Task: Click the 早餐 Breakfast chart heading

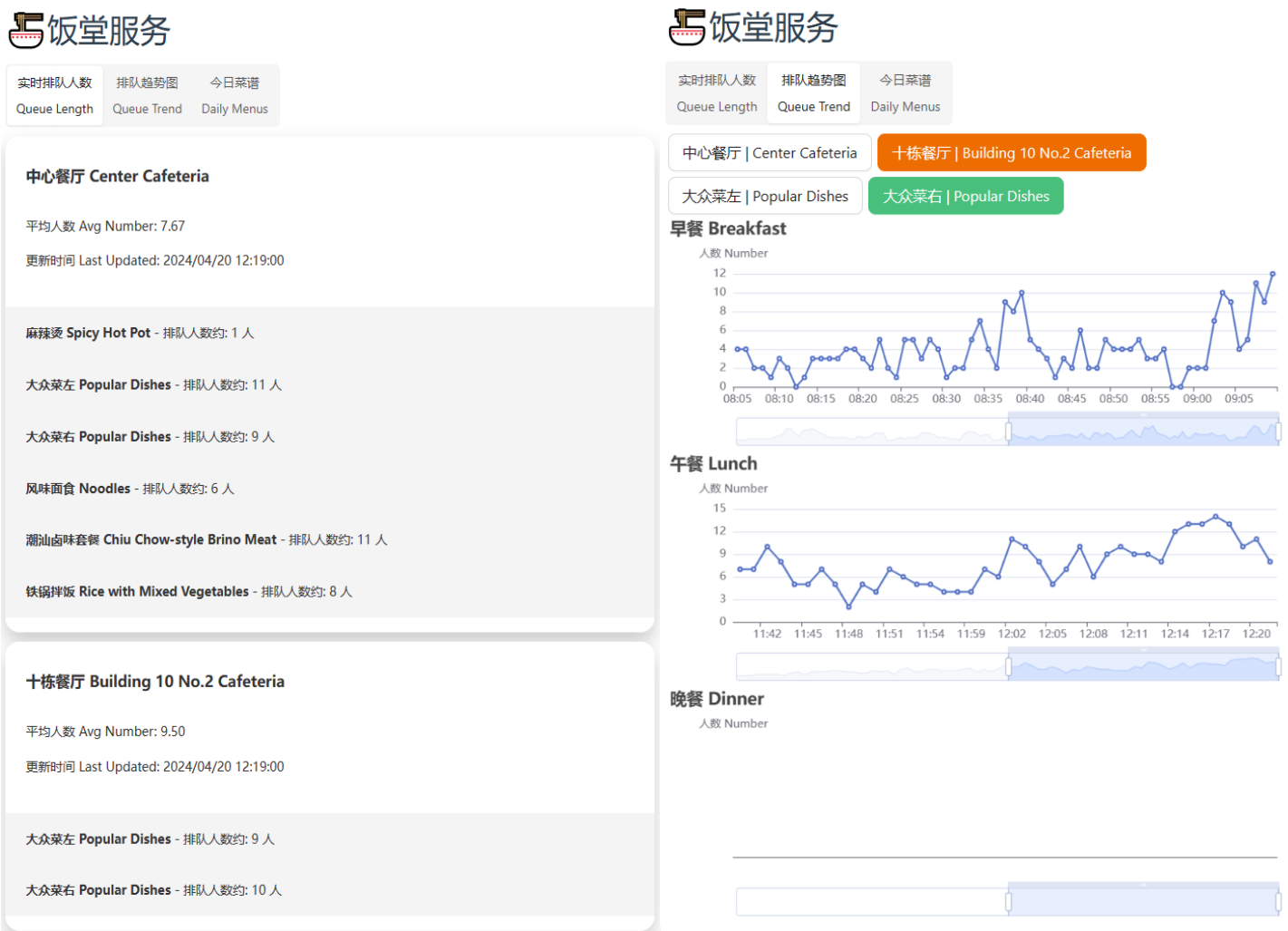Action: click(x=728, y=228)
